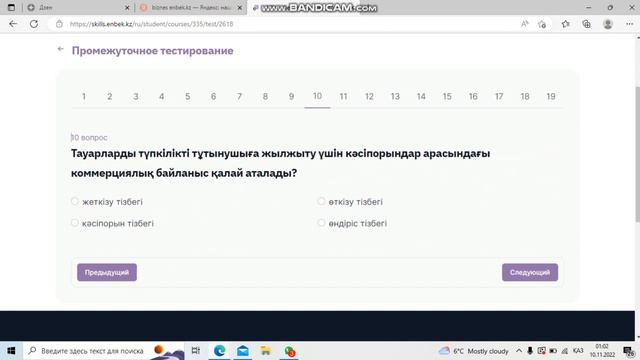Open the weather widget on taskbar
Viewport: 640px width, 360px height.
473,351
